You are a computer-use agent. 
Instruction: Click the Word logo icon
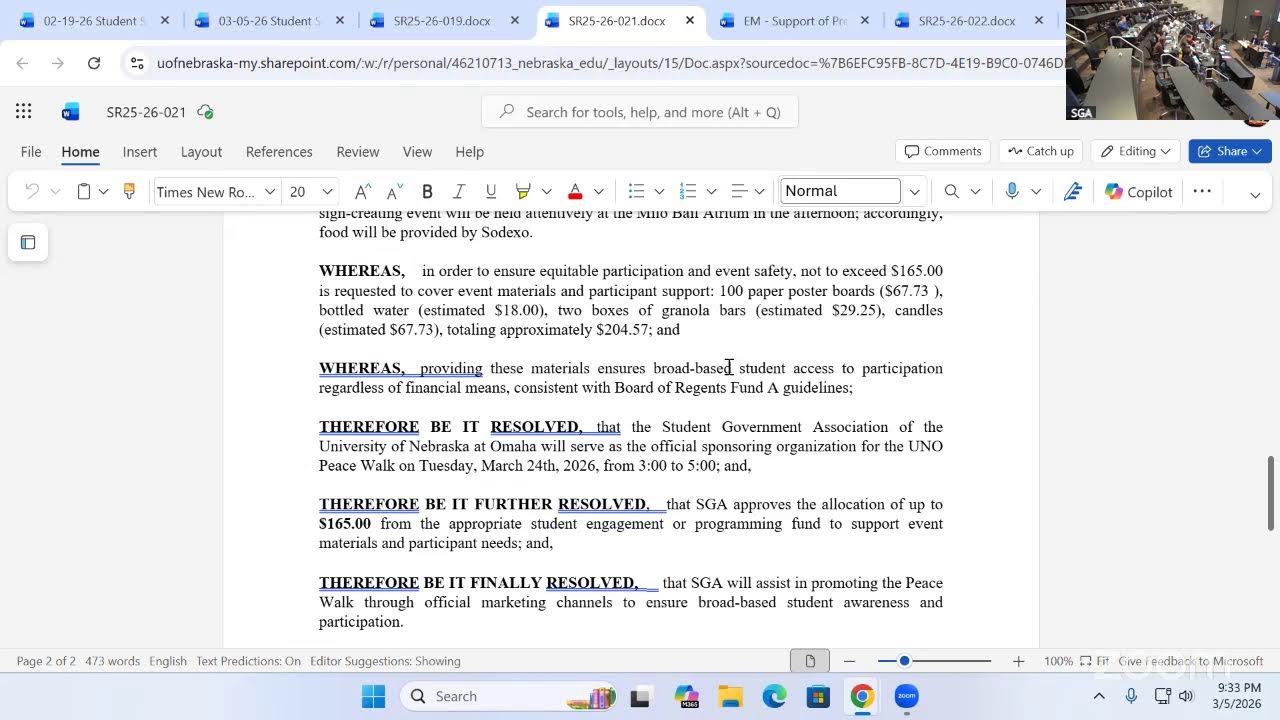click(70, 112)
